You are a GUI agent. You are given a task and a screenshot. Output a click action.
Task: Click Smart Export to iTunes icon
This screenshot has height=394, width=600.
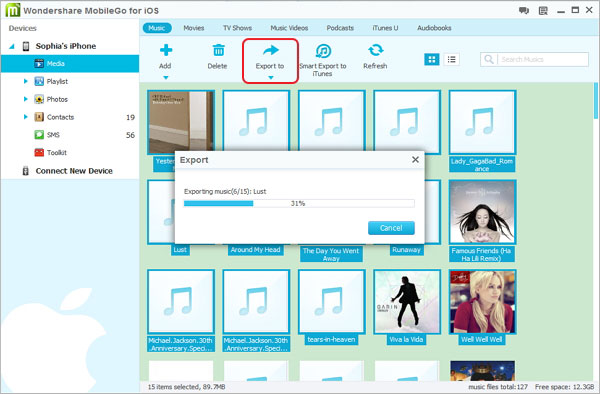pos(323,51)
